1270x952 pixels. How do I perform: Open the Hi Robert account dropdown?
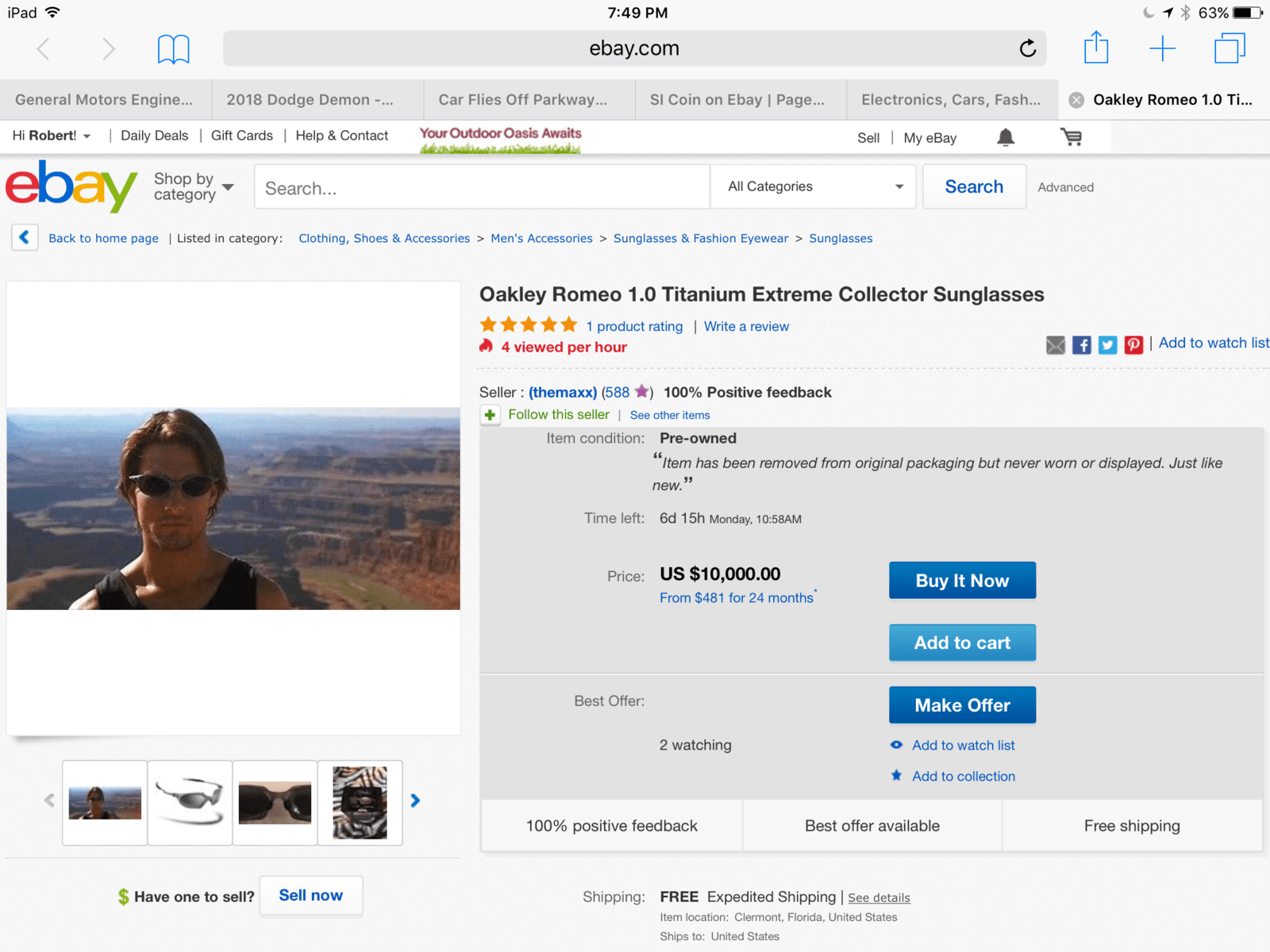pyautogui.click(x=52, y=136)
